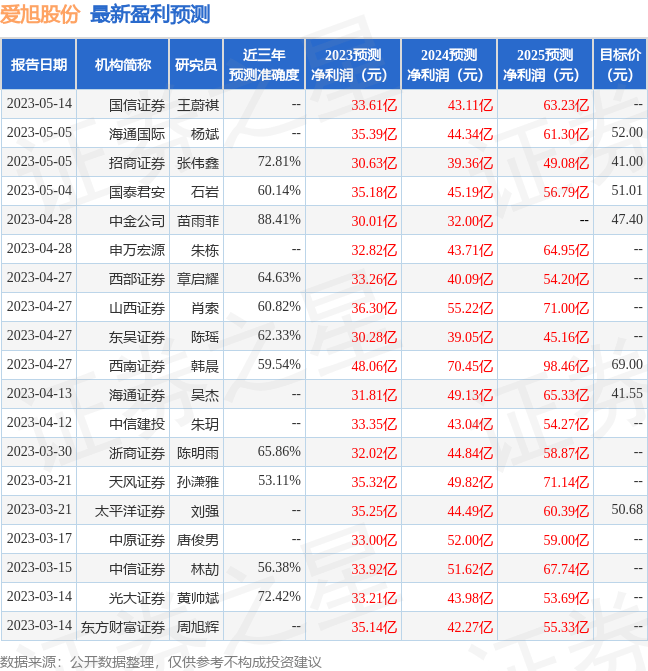Click researcher name 章启耀
648x671 pixels.
point(198,279)
